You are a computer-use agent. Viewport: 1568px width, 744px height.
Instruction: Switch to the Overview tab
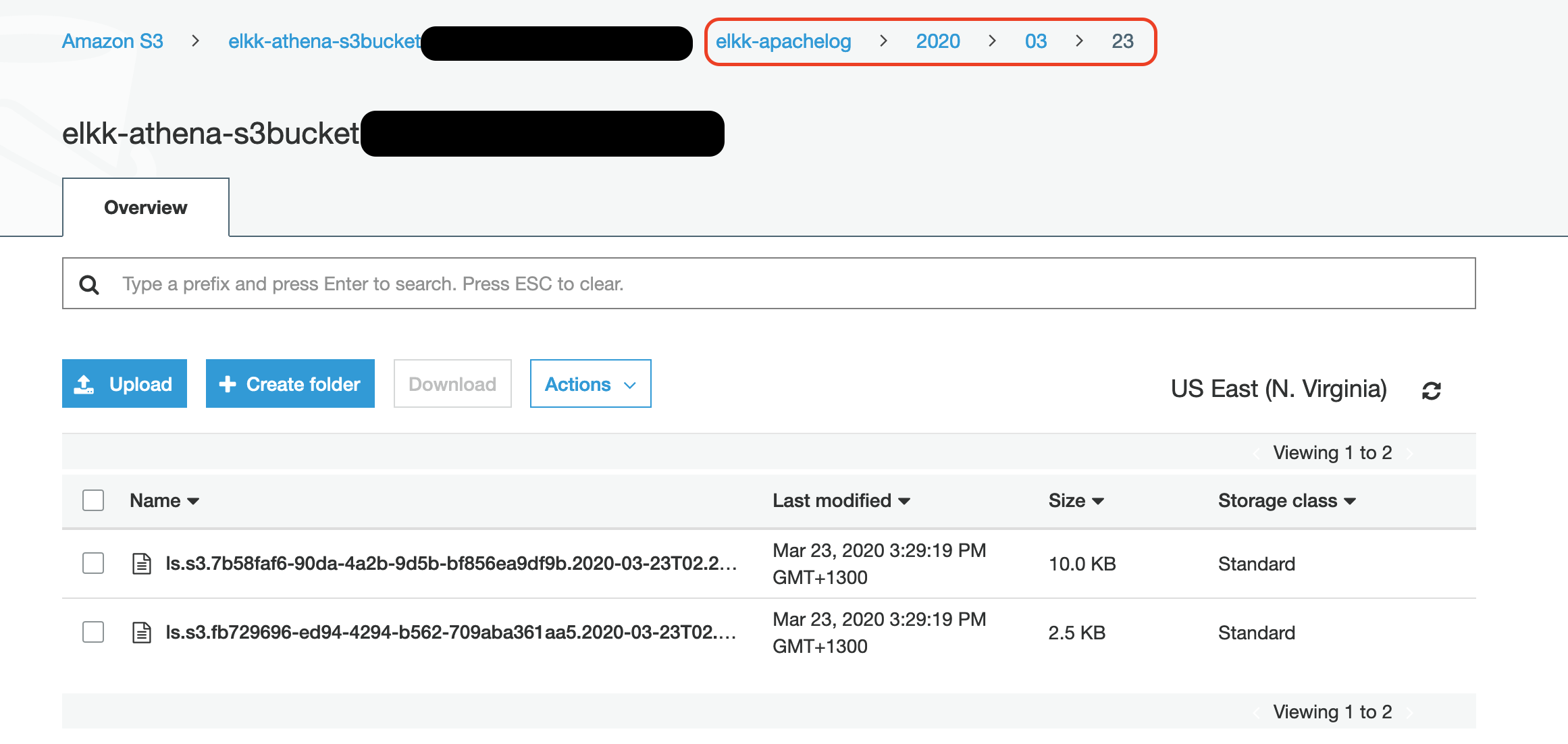click(146, 207)
